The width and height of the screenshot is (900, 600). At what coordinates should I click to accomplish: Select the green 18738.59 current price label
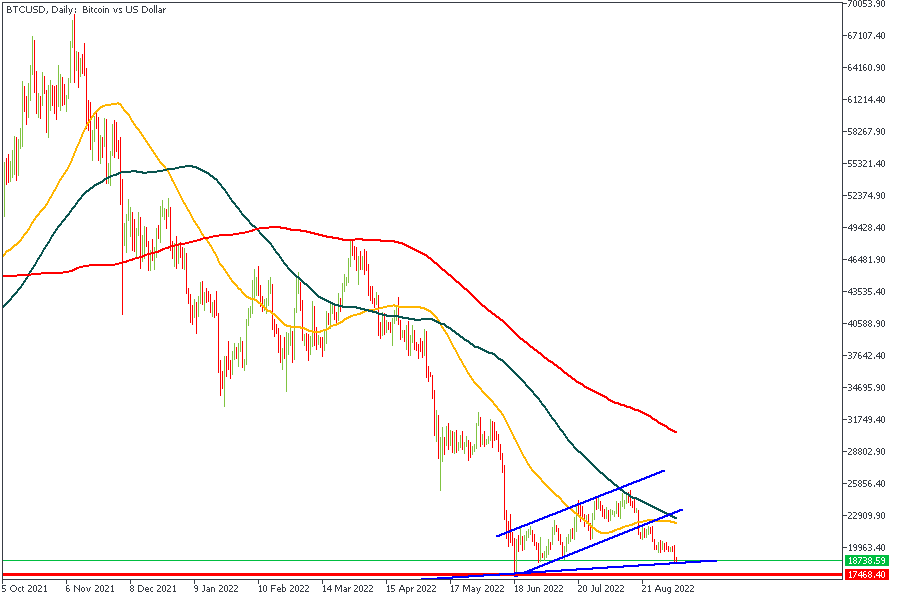(866, 562)
